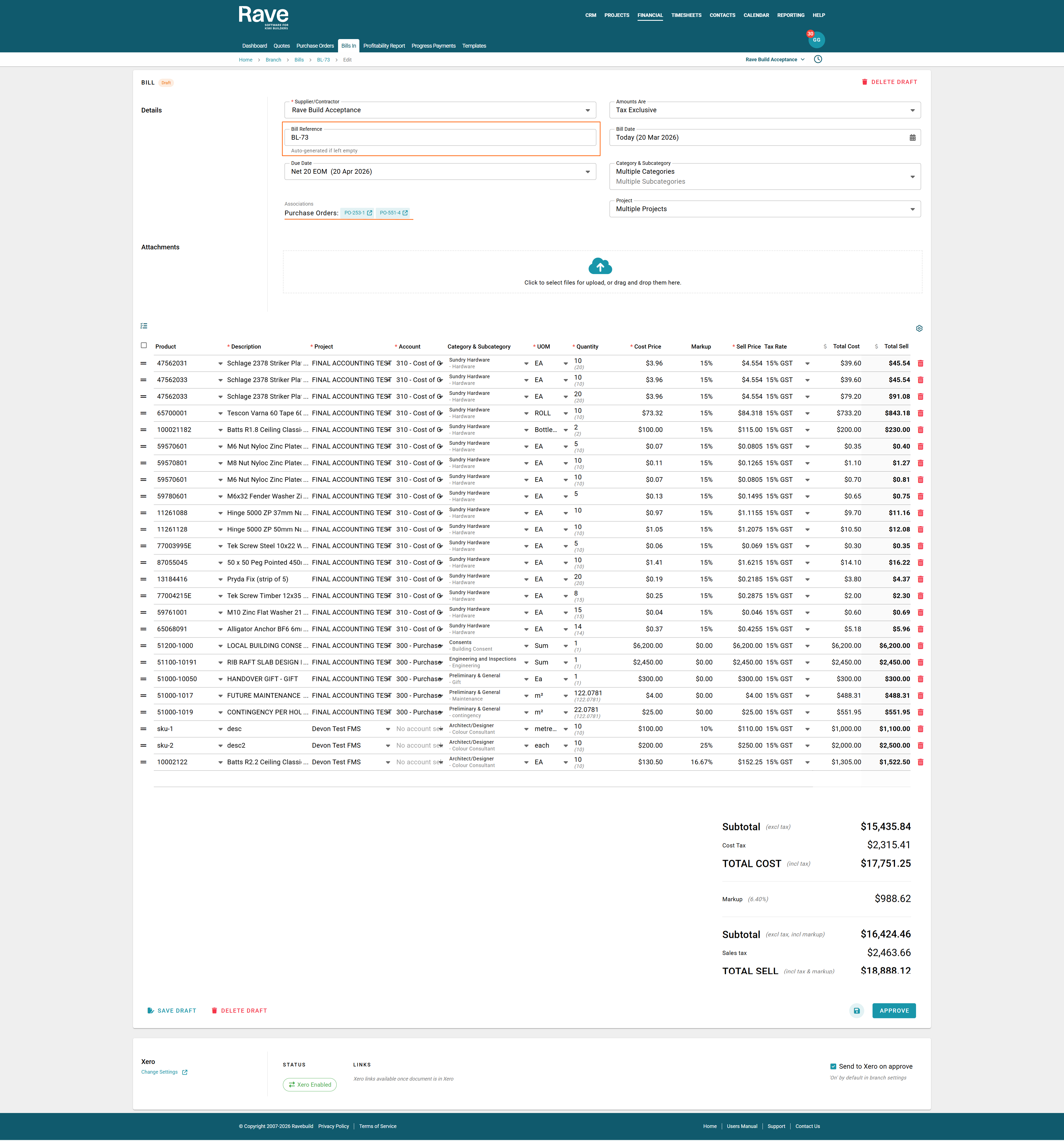Delete the Tescon Varna 60 Tape line row
Viewport: 1064px width, 1141px height.
[x=920, y=413]
